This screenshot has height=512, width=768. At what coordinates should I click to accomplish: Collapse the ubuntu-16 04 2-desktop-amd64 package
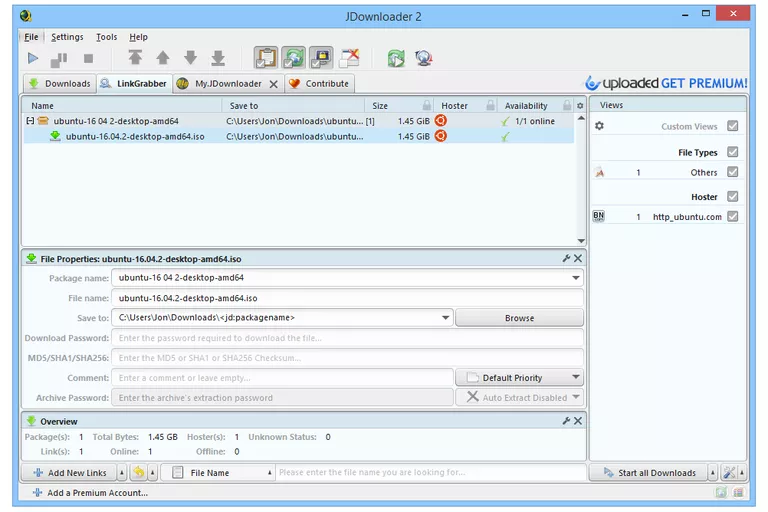[30, 121]
